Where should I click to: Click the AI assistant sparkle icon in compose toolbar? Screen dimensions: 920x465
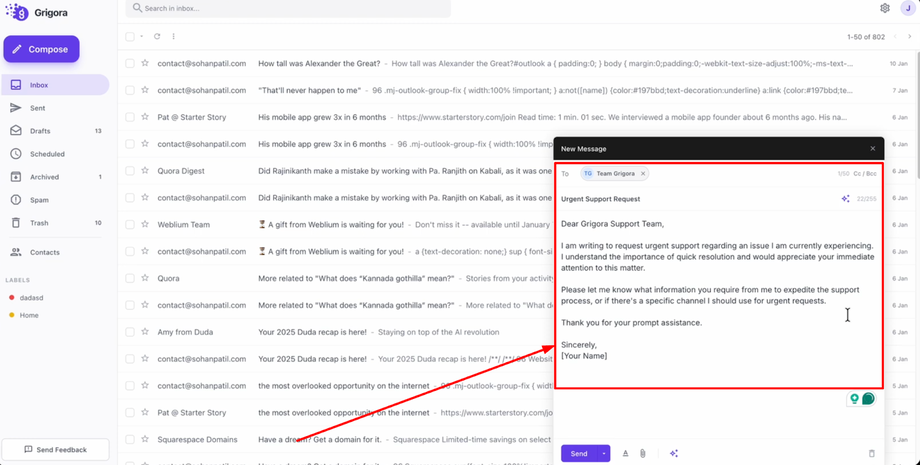[x=674, y=453]
